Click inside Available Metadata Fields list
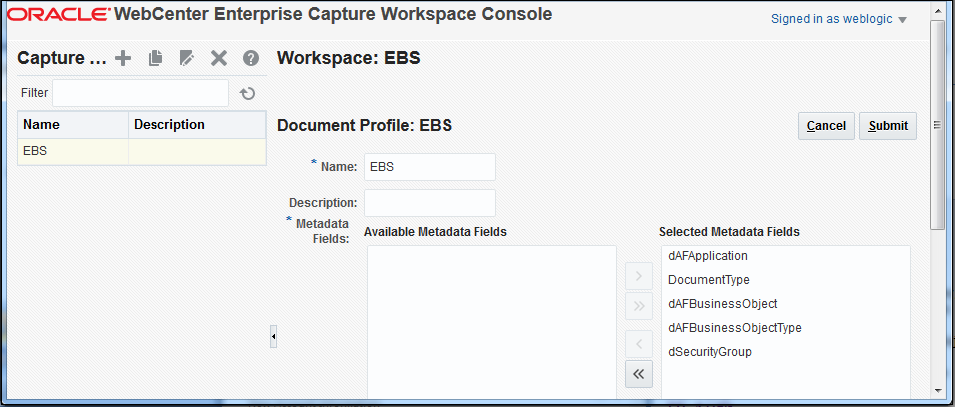This screenshot has width=955, height=407. [x=492, y=322]
